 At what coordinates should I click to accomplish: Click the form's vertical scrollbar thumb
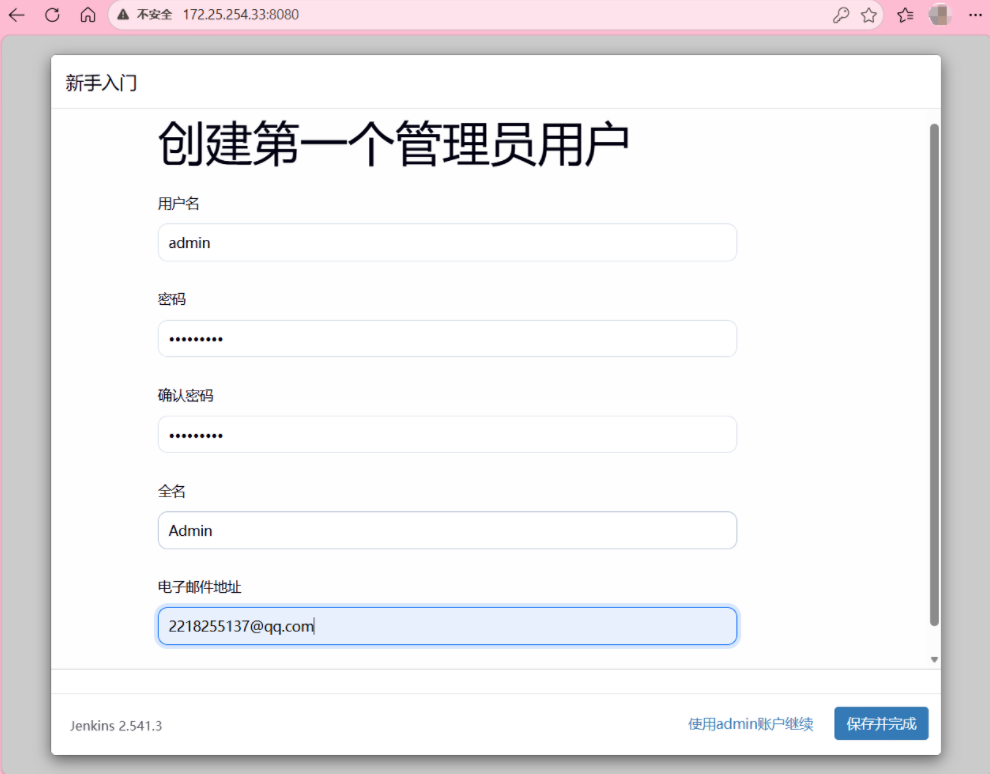[x=934, y=375]
